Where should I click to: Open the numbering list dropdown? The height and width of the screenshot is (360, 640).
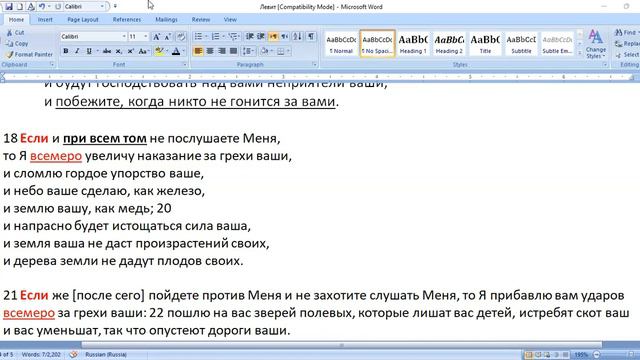pyautogui.click(x=223, y=37)
